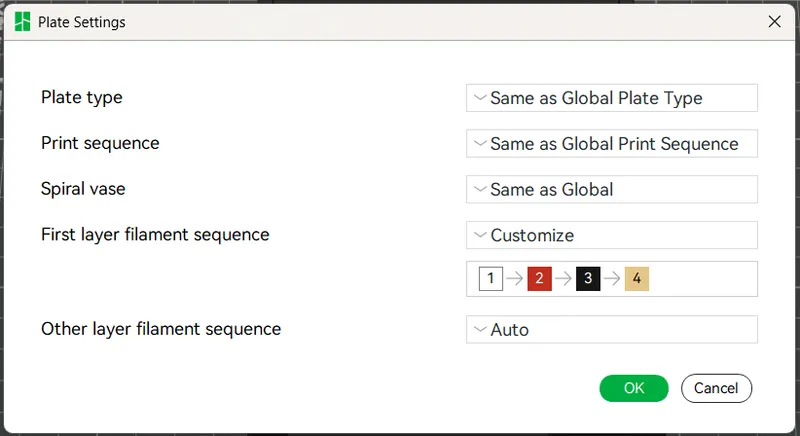Open the Spiral vase dropdown
This screenshot has width=800, height=436.
[x=612, y=190]
